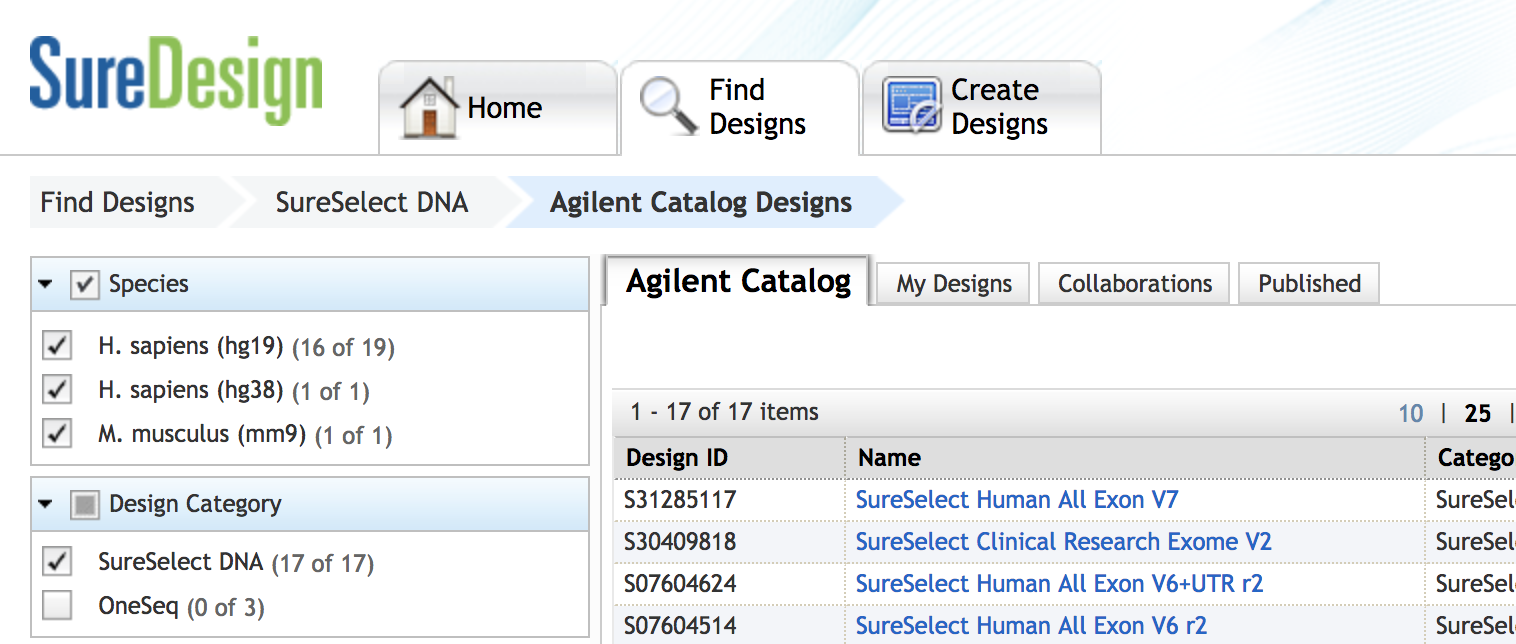The height and width of the screenshot is (644, 1516).
Task: Show 10 items per page
Action: (1411, 413)
